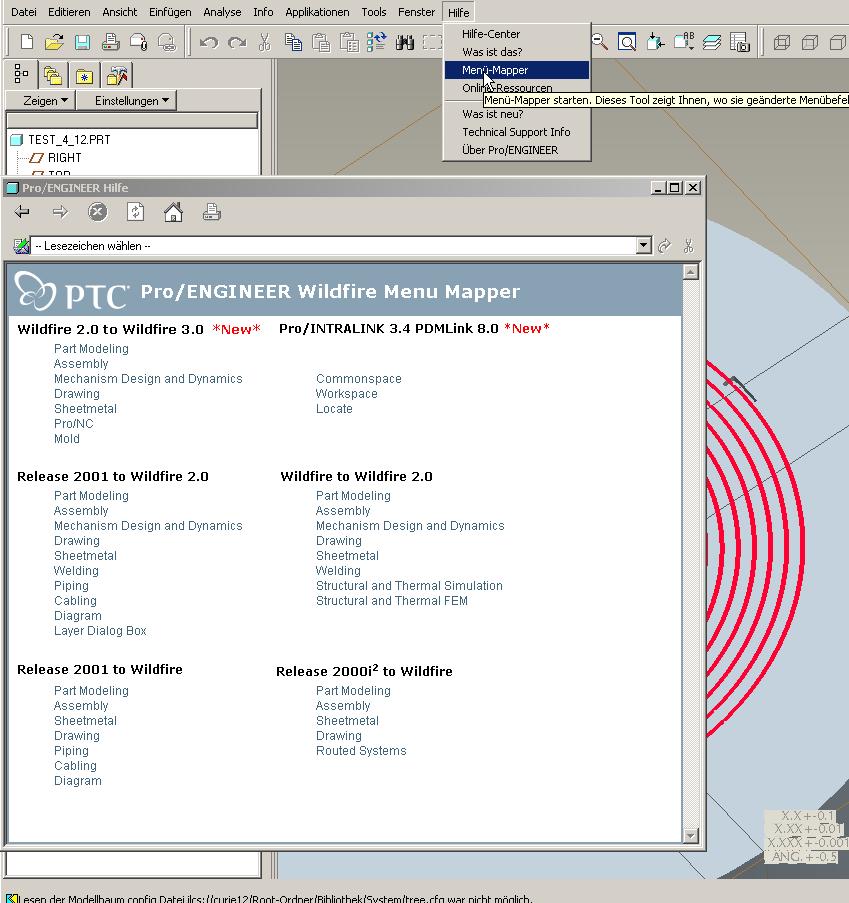Copy selection with copy icon
The width and height of the screenshot is (849, 903).
[x=293, y=42]
